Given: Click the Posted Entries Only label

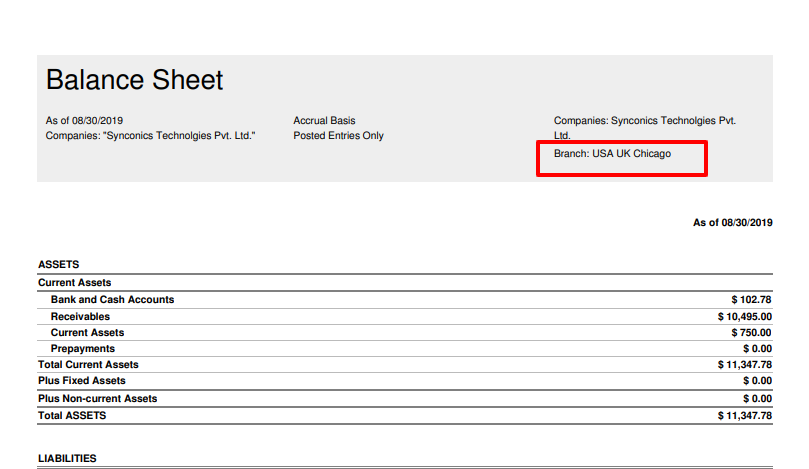Looking at the screenshot, I should (x=338, y=136).
